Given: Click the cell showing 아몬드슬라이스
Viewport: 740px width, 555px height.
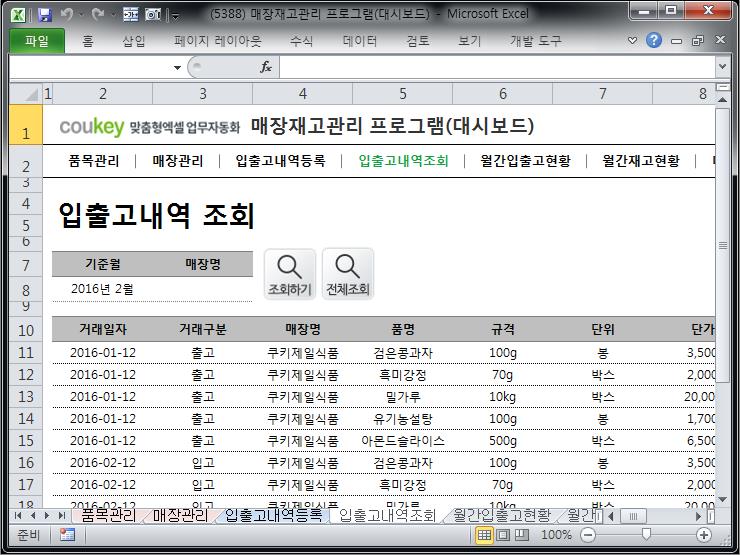Looking at the screenshot, I should pyautogui.click(x=403, y=441).
